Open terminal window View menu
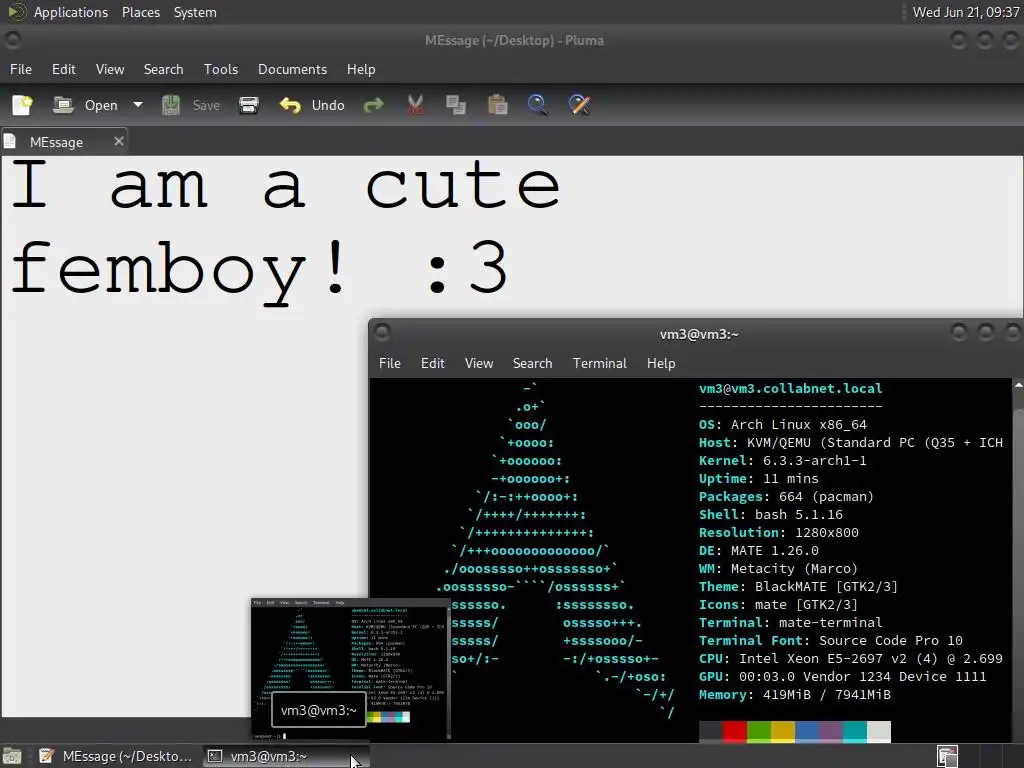This screenshot has height=768, width=1024. 479,363
